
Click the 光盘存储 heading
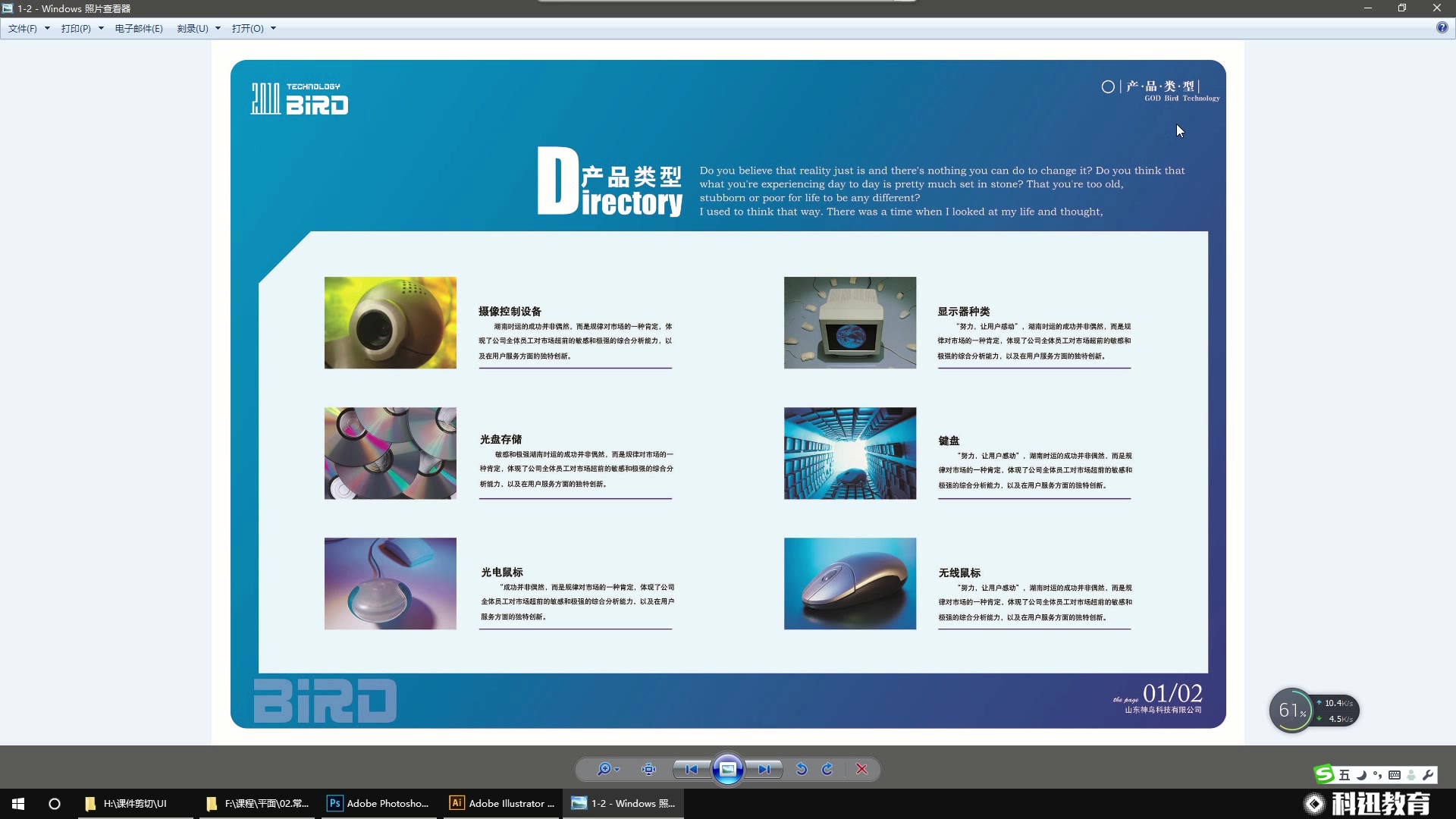[x=500, y=439]
